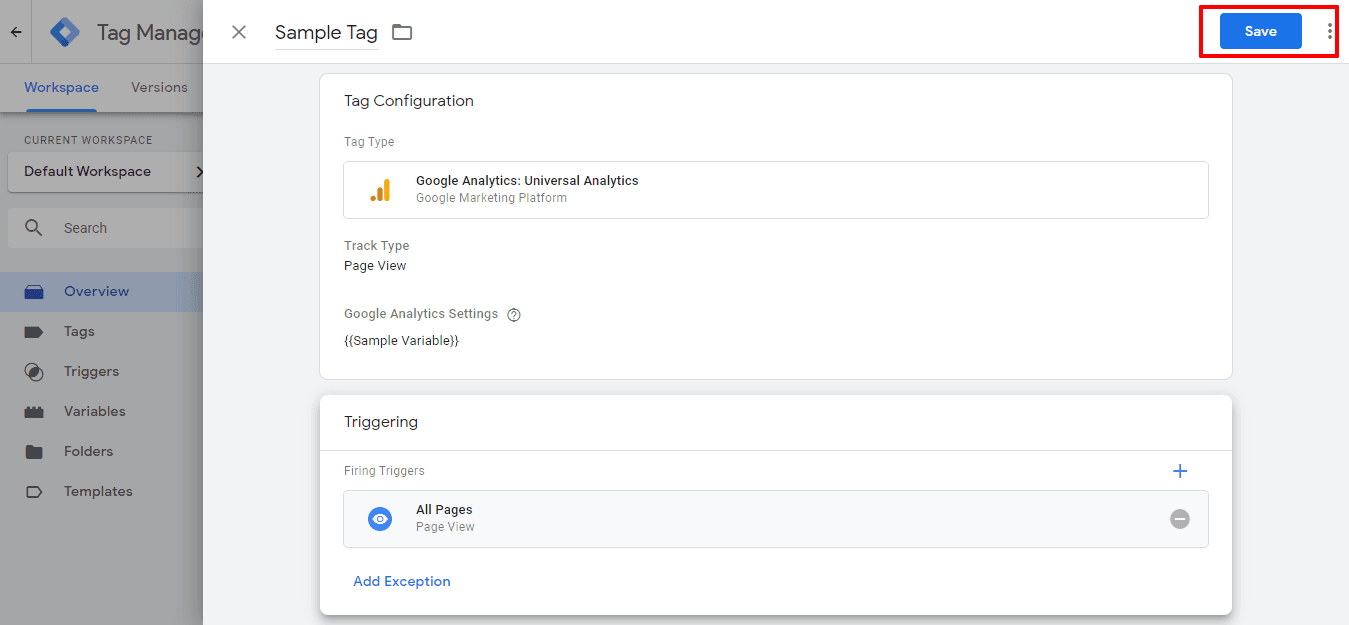This screenshot has height=625, width=1349.
Task: Add a firing trigger with the plus icon
Action: [1179, 471]
